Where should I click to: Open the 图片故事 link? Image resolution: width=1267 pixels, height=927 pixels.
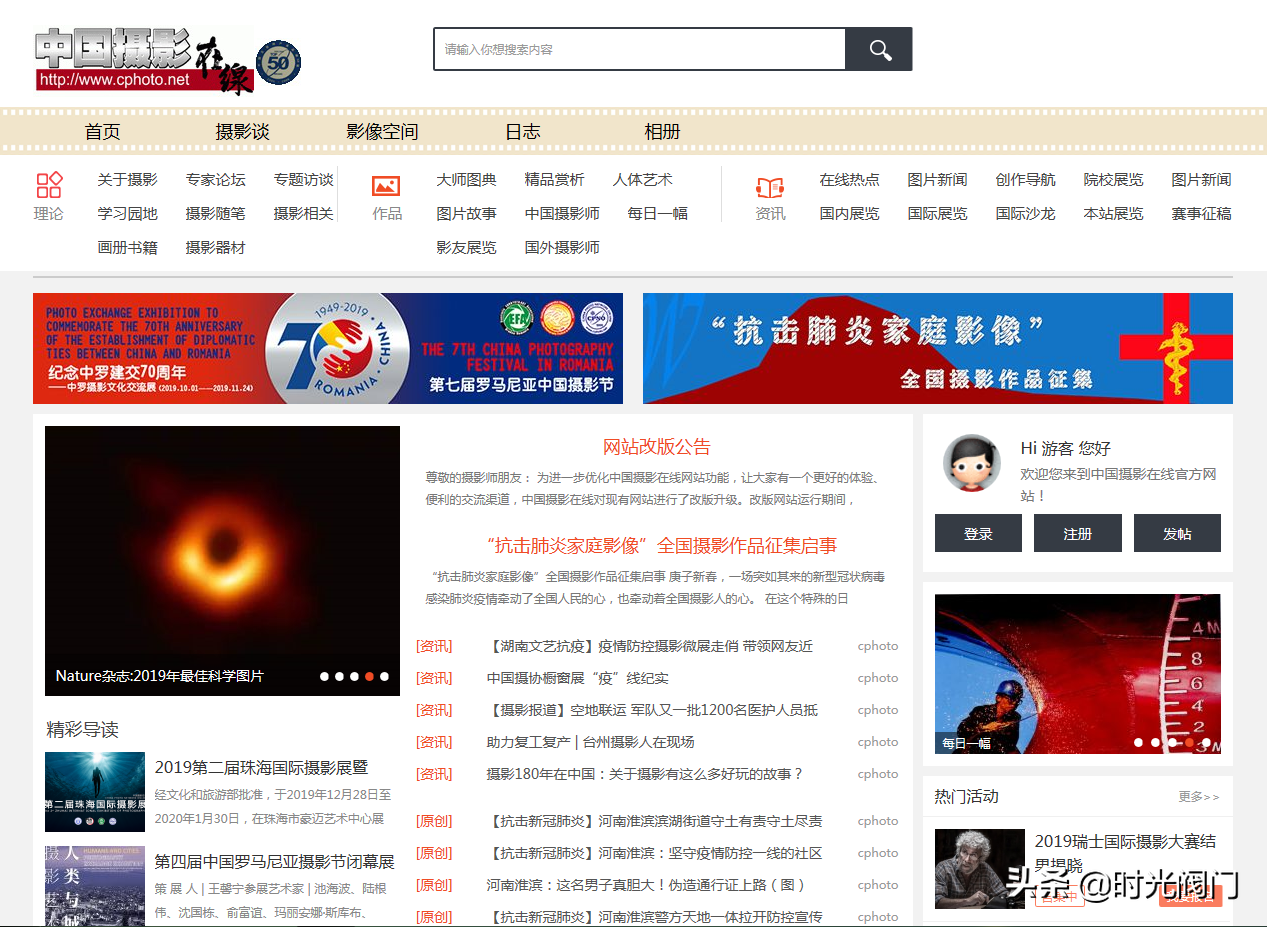click(x=466, y=214)
